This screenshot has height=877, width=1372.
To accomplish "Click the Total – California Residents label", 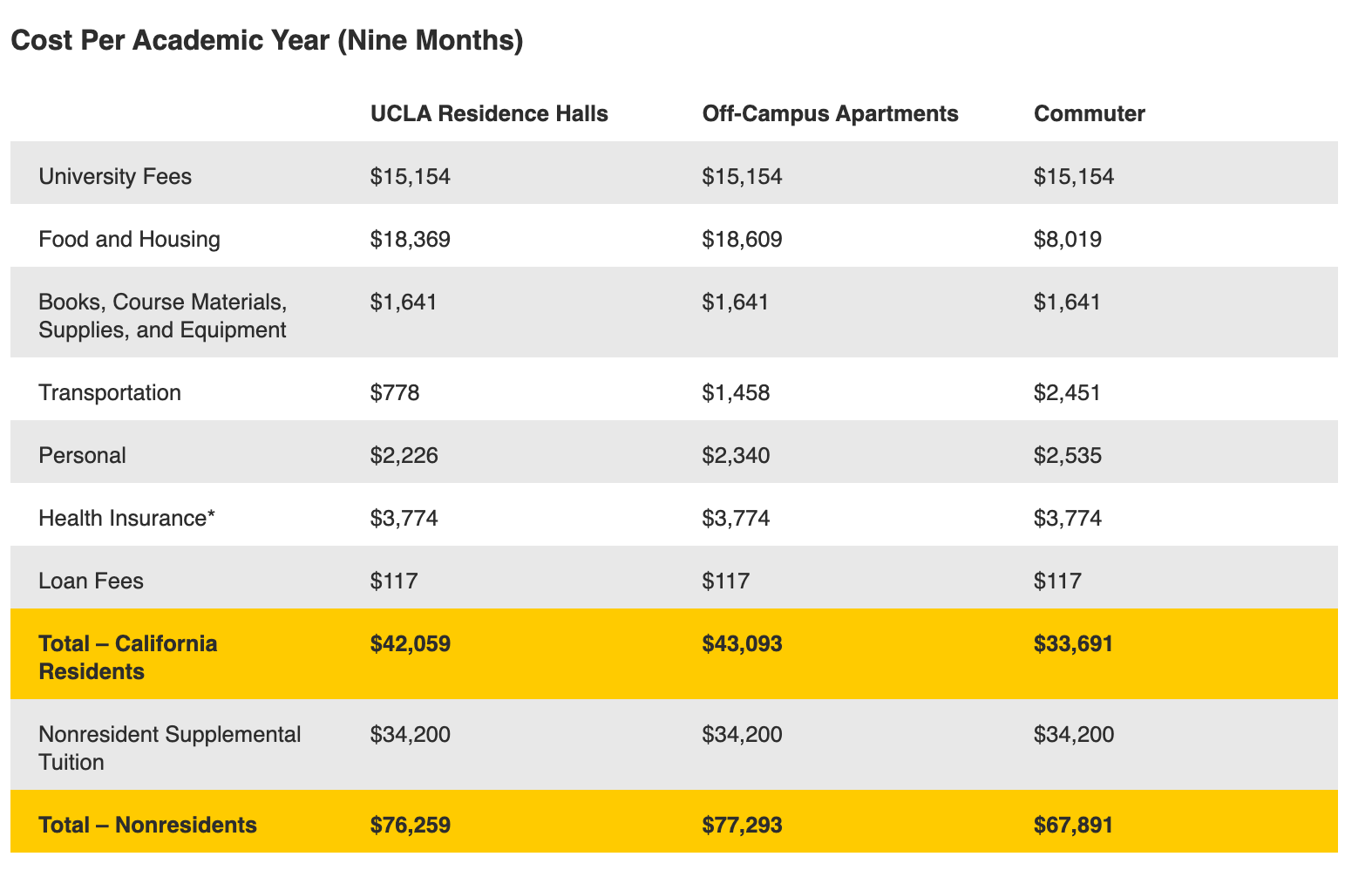I will tap(127, 657).
